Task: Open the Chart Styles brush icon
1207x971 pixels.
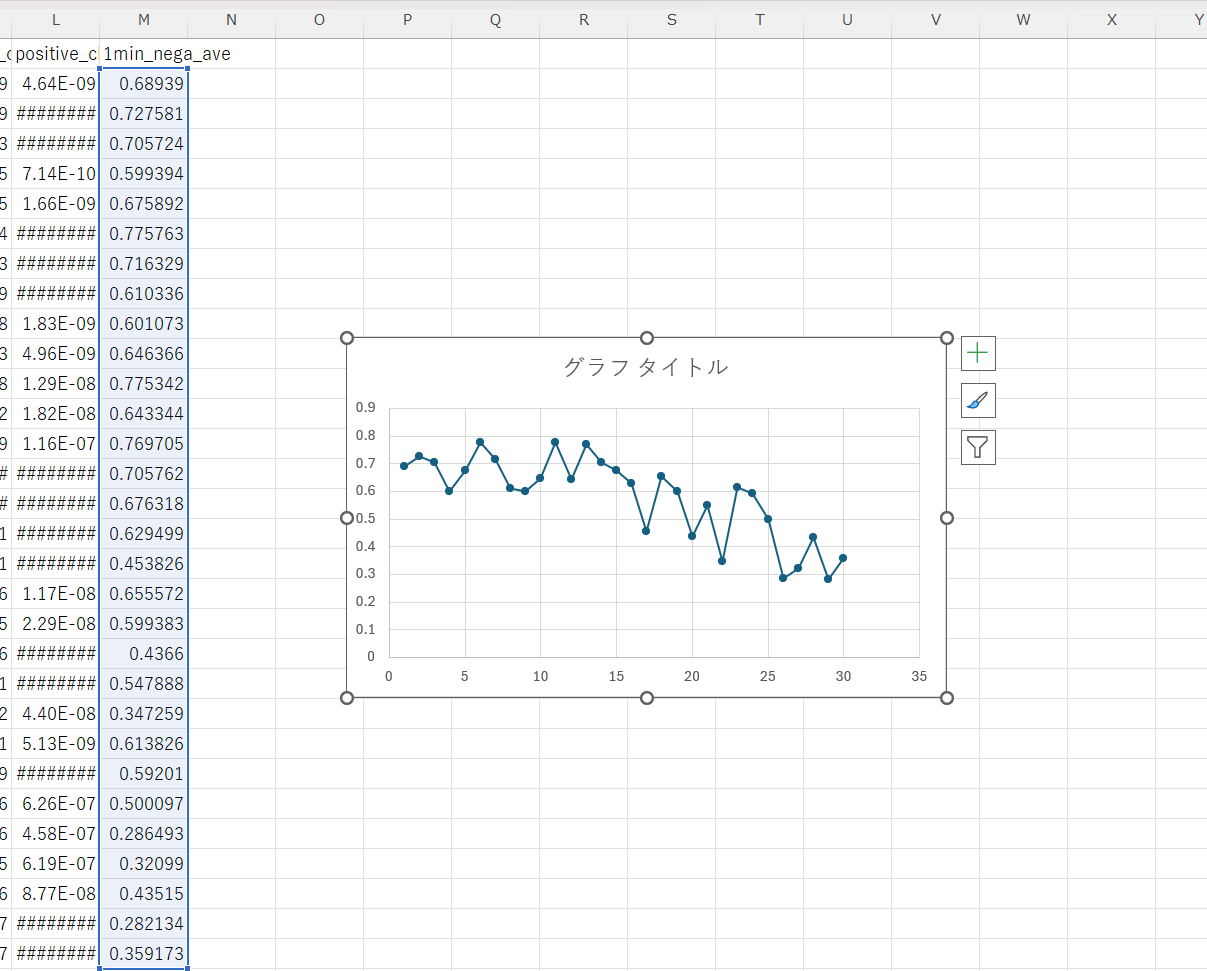Action: tap(977, 400)
